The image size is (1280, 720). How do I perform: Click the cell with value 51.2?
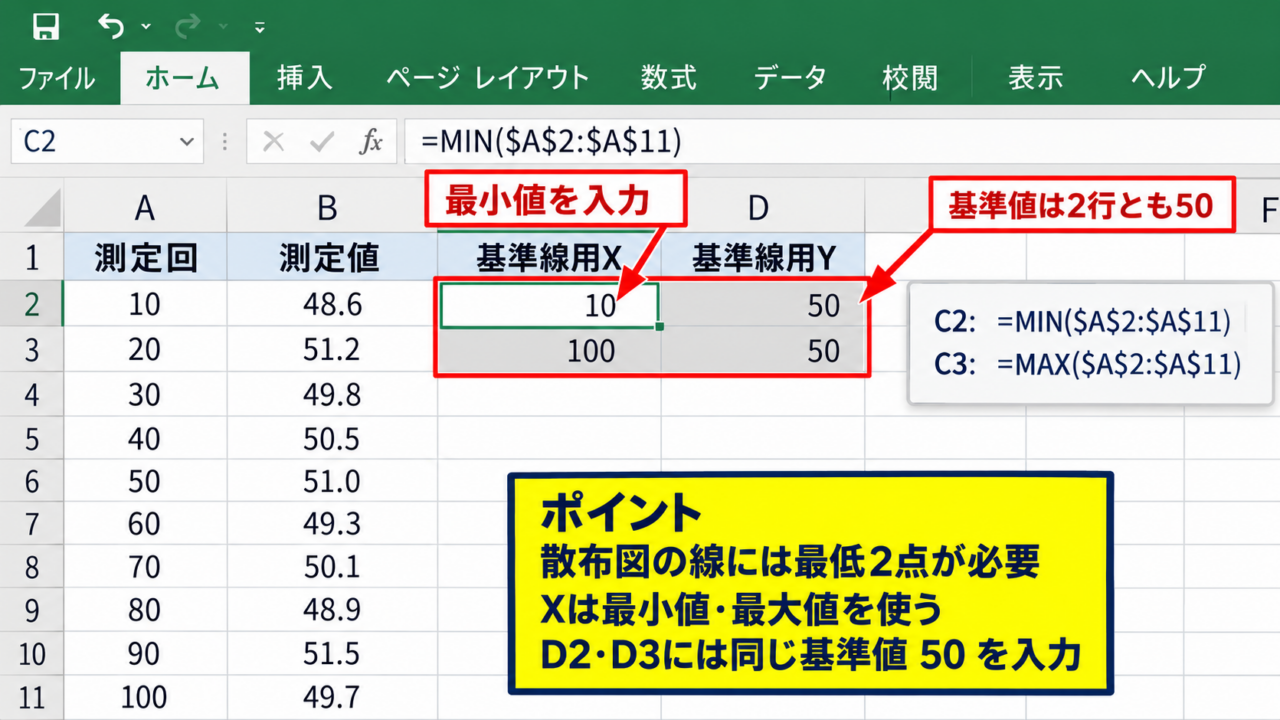(333, 351)
